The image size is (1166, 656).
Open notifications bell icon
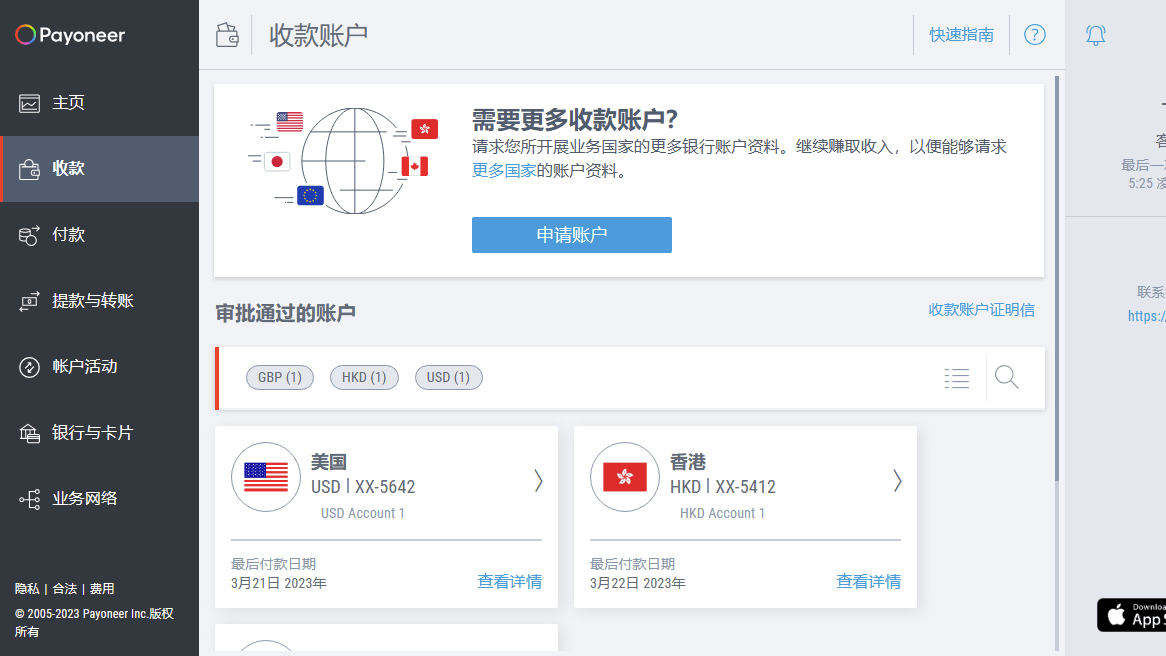(x=1095, y=35)
